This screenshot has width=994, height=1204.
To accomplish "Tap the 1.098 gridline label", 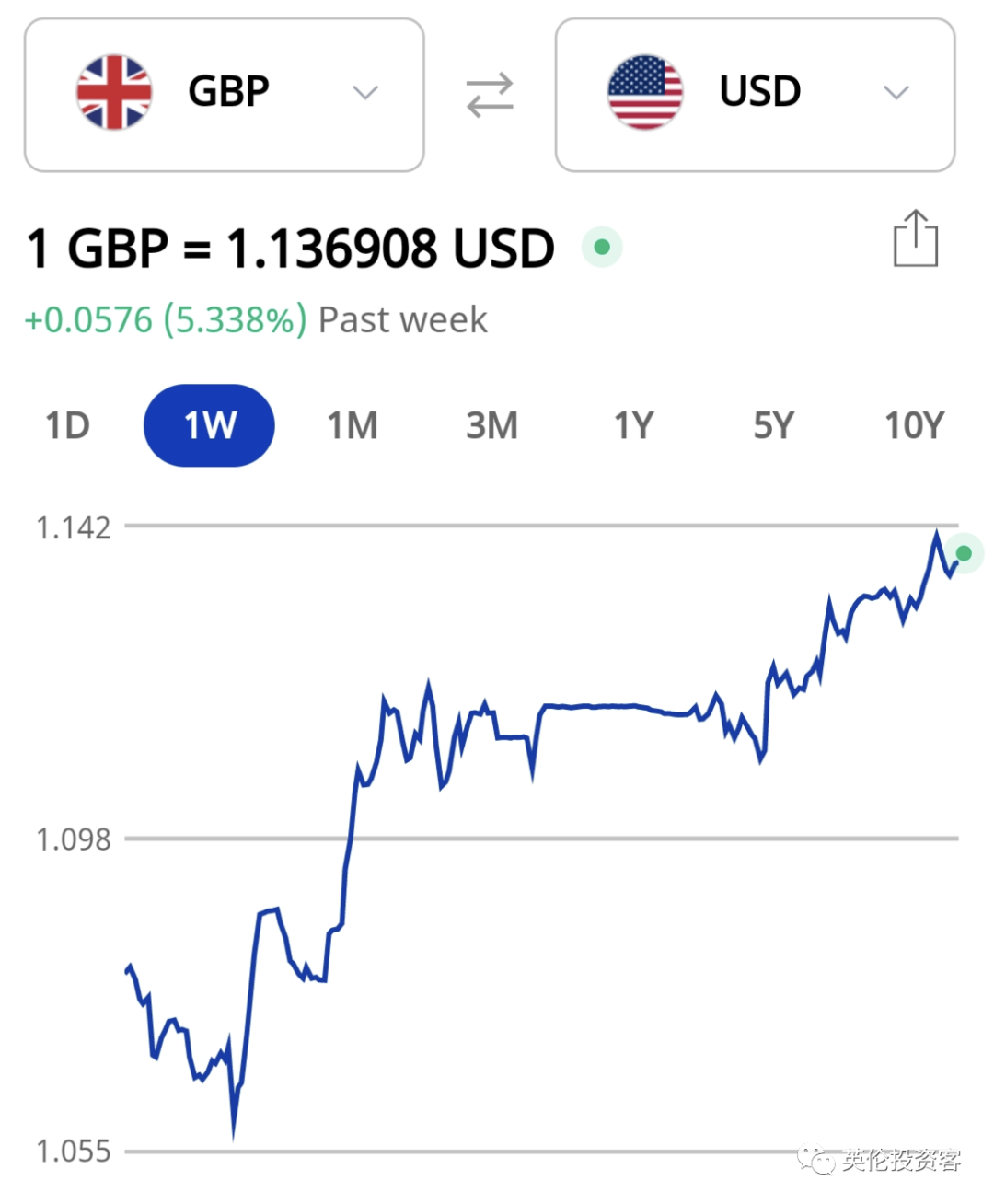I will pos(73,839).
